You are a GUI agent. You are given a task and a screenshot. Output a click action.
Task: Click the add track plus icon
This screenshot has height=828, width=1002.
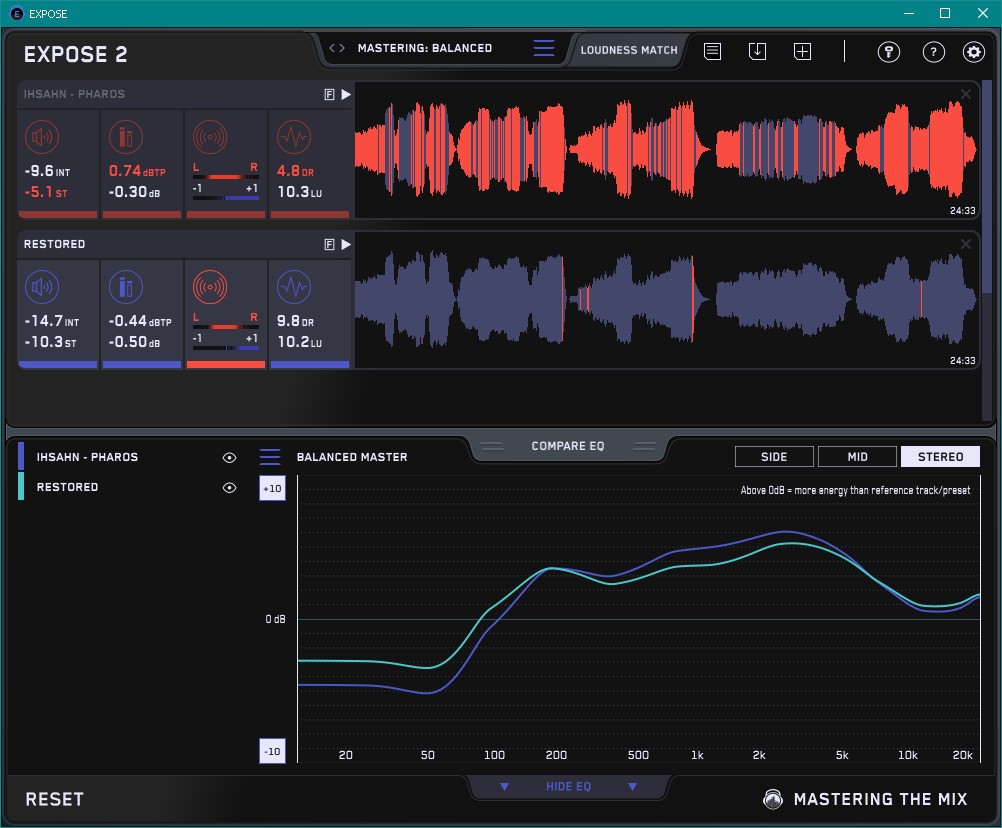pyautogui.click(x=802, y=51)
